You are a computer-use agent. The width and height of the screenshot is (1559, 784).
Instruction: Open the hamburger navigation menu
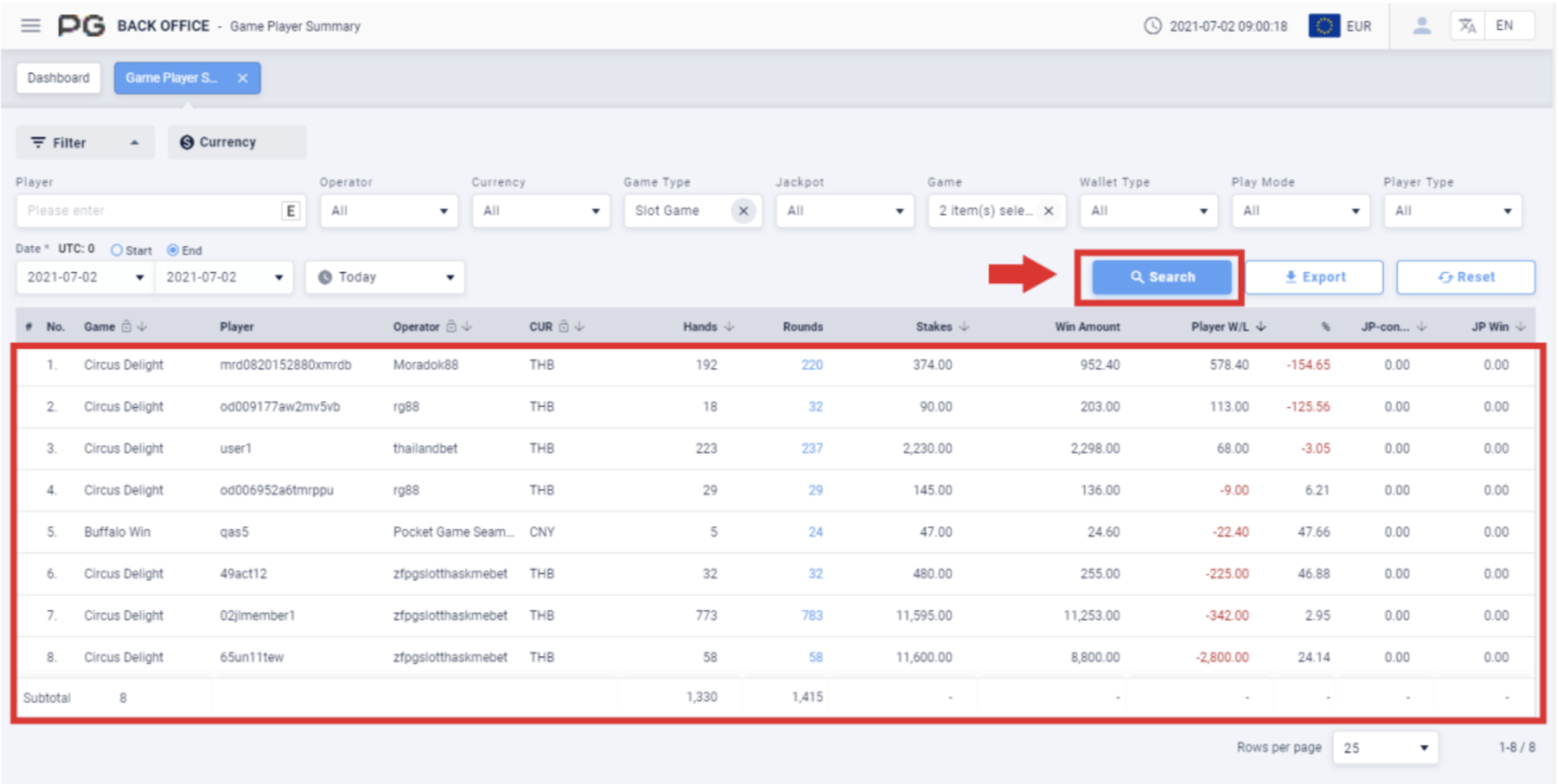(x=31, y=25)
